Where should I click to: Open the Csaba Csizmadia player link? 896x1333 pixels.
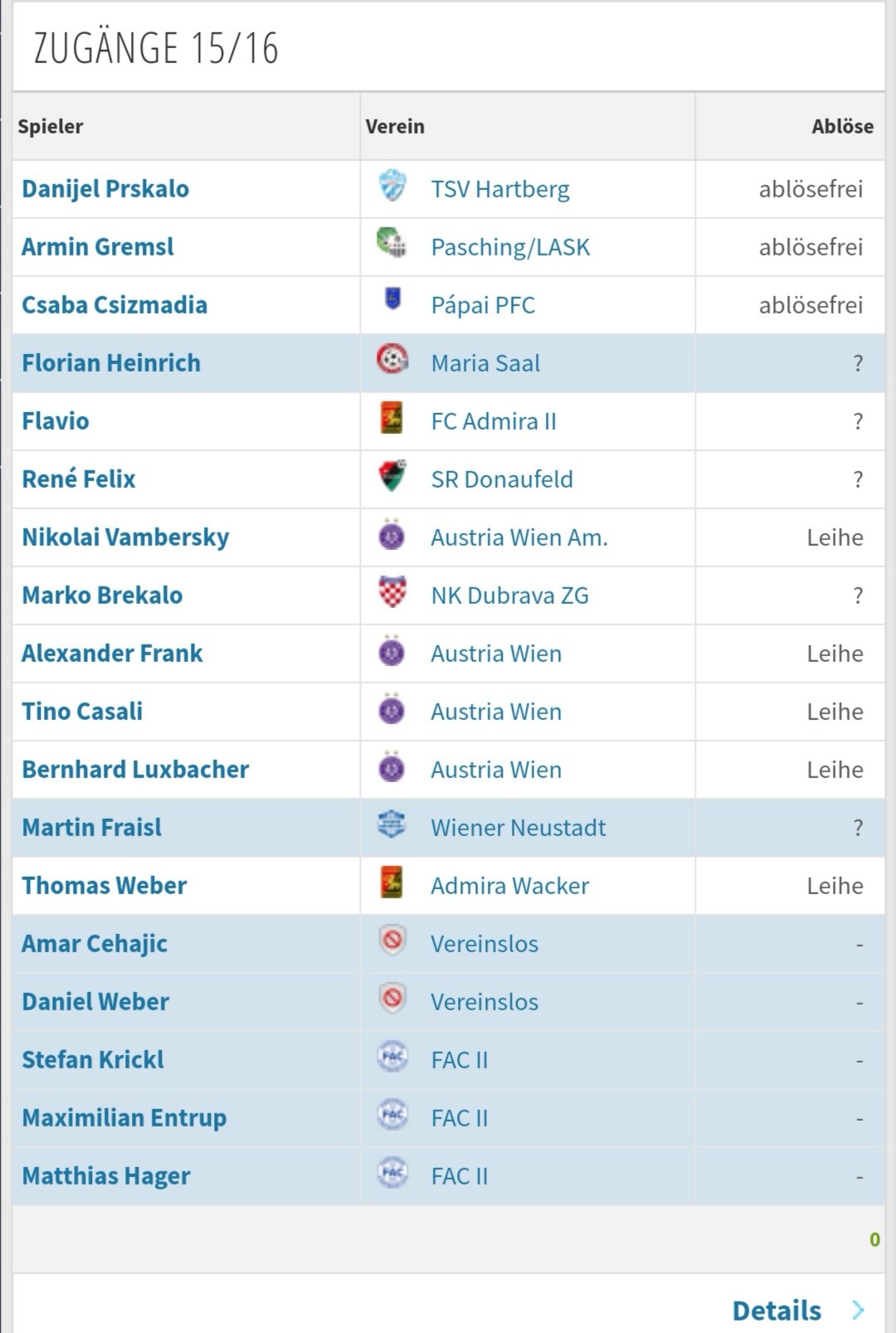pyautogui.click(x=114, y=305)
